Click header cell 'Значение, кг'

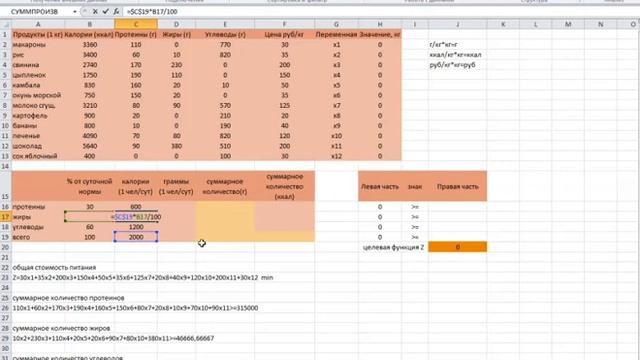tap(380, 35)
